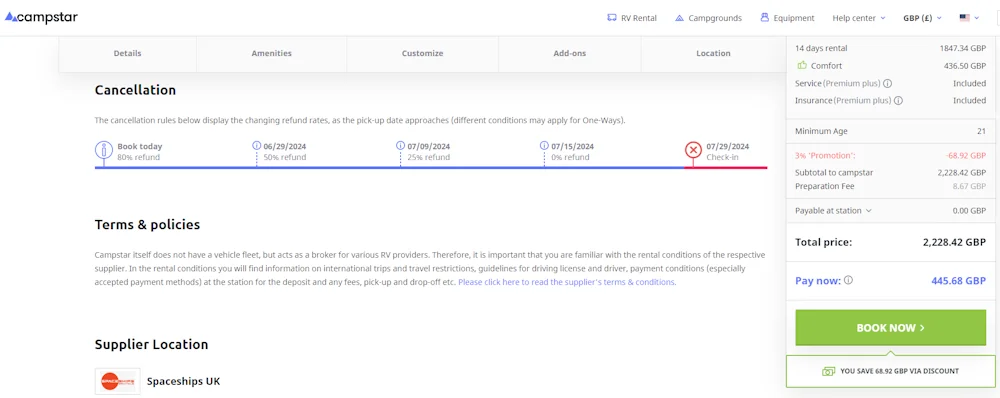Click the Total price 2,228.42 GBP value

click(x=954, y=242)
